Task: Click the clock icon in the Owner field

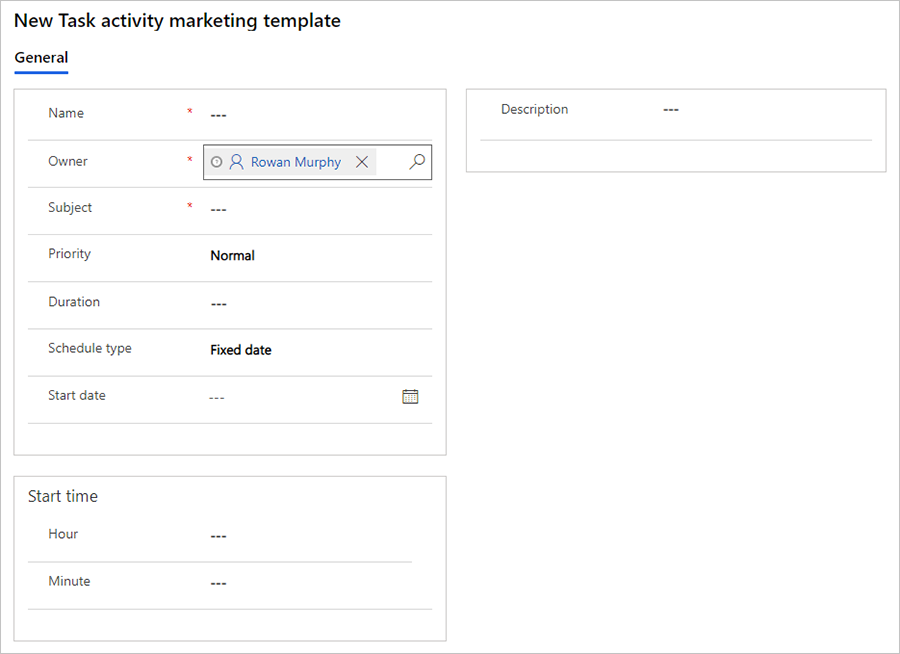Action: [216, 162]
